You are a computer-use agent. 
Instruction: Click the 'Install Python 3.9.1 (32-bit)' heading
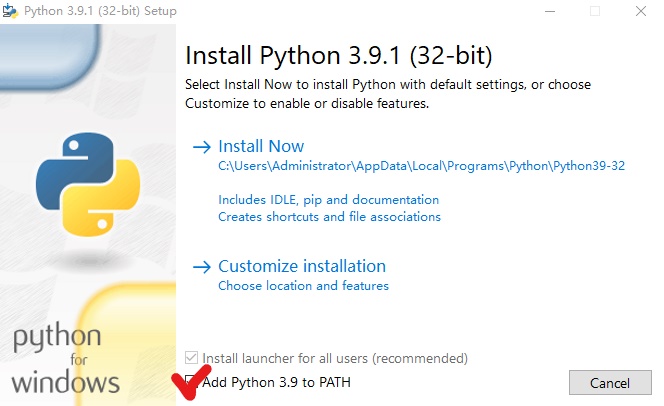tap(339, 55)
